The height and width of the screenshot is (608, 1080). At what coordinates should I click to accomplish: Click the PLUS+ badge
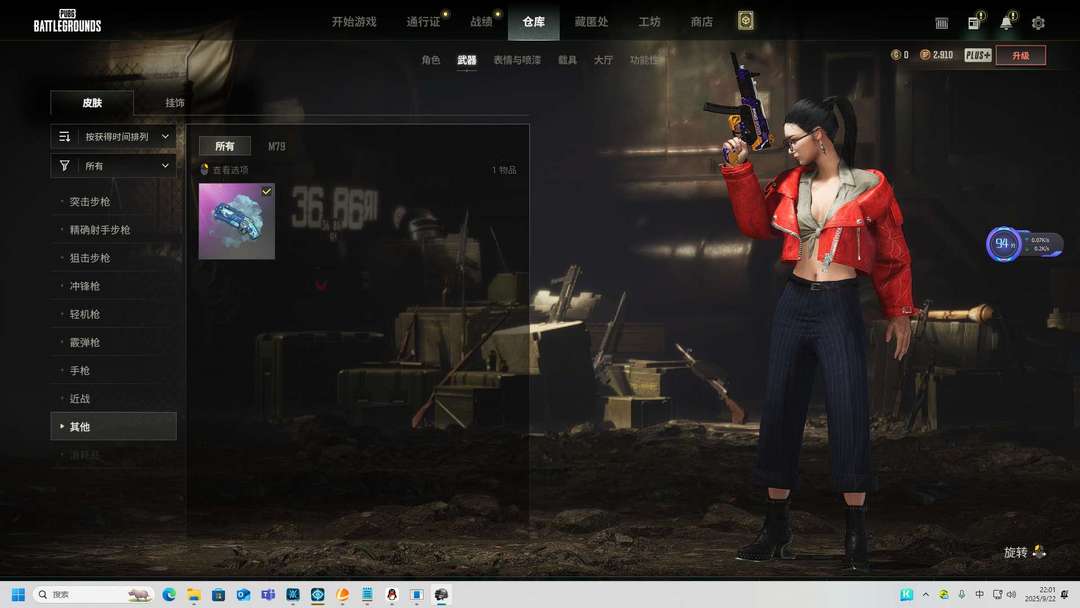977,55
